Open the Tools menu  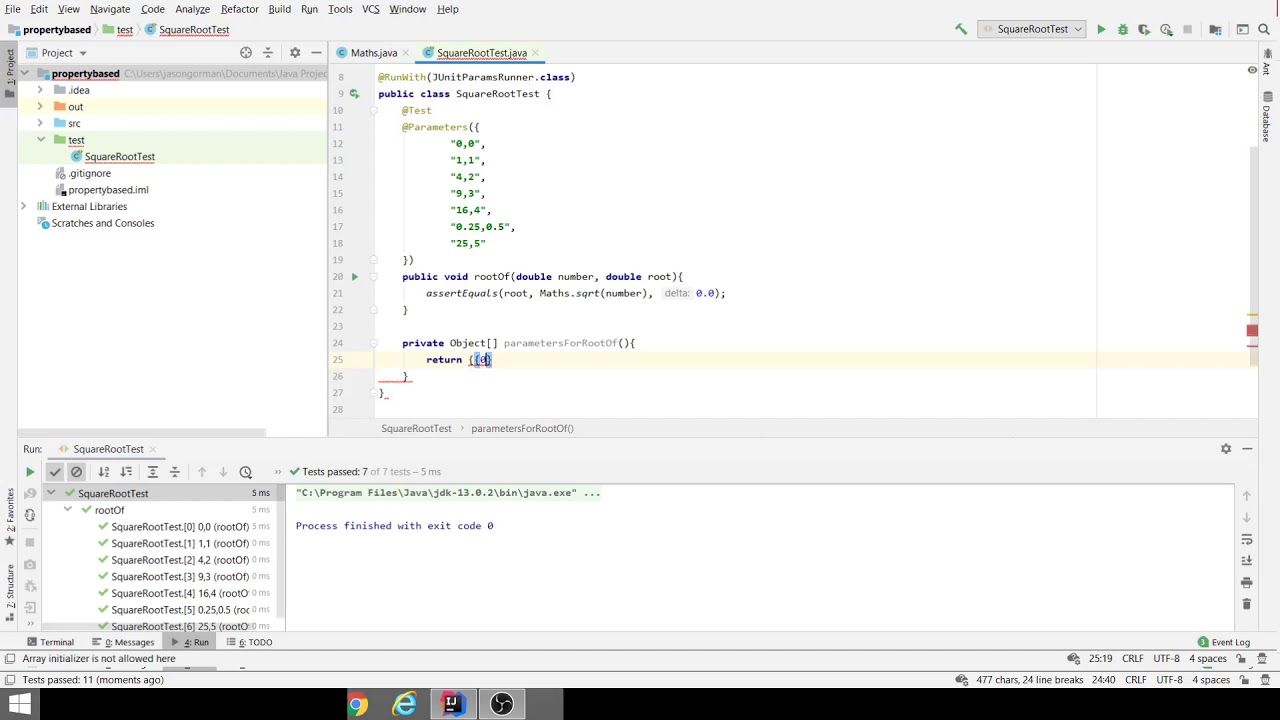click(x=340, y=9)
